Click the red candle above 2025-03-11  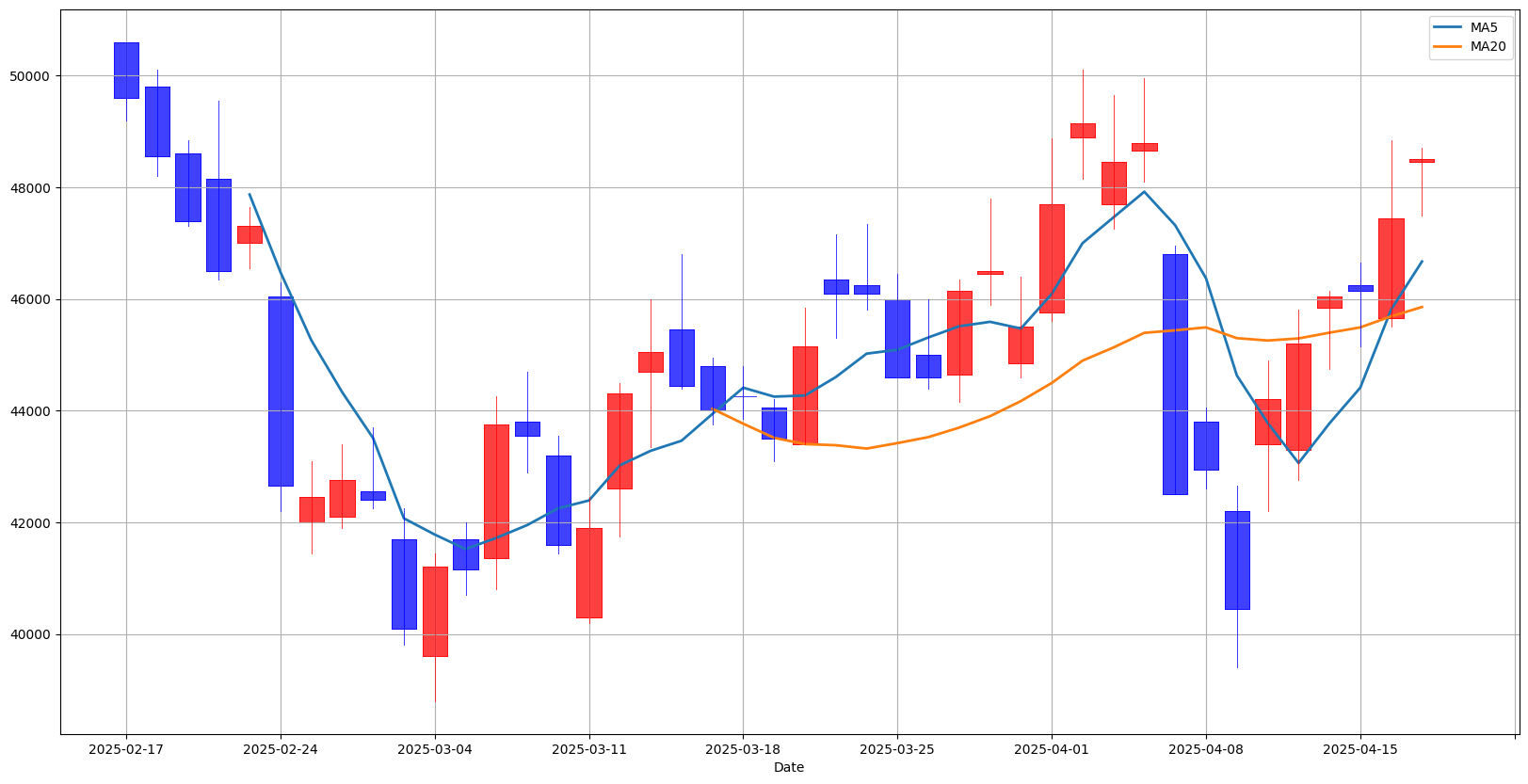589,573
